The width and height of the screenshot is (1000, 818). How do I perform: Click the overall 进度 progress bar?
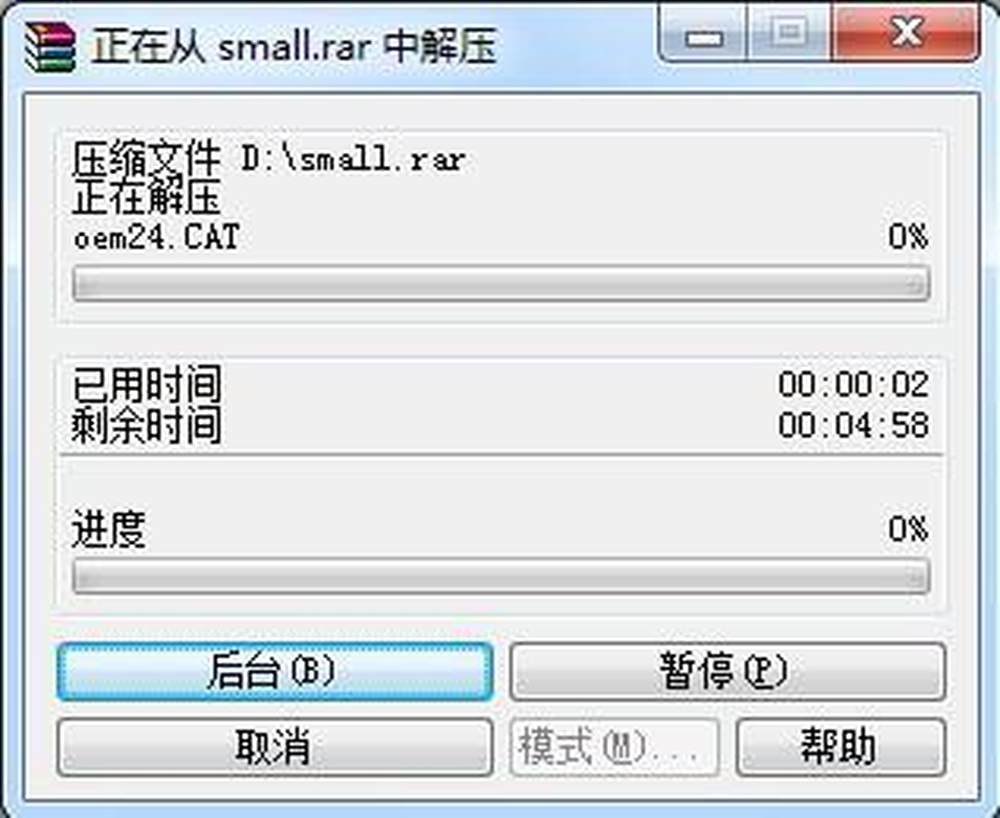pyautogui.click(x=501, y=576)
